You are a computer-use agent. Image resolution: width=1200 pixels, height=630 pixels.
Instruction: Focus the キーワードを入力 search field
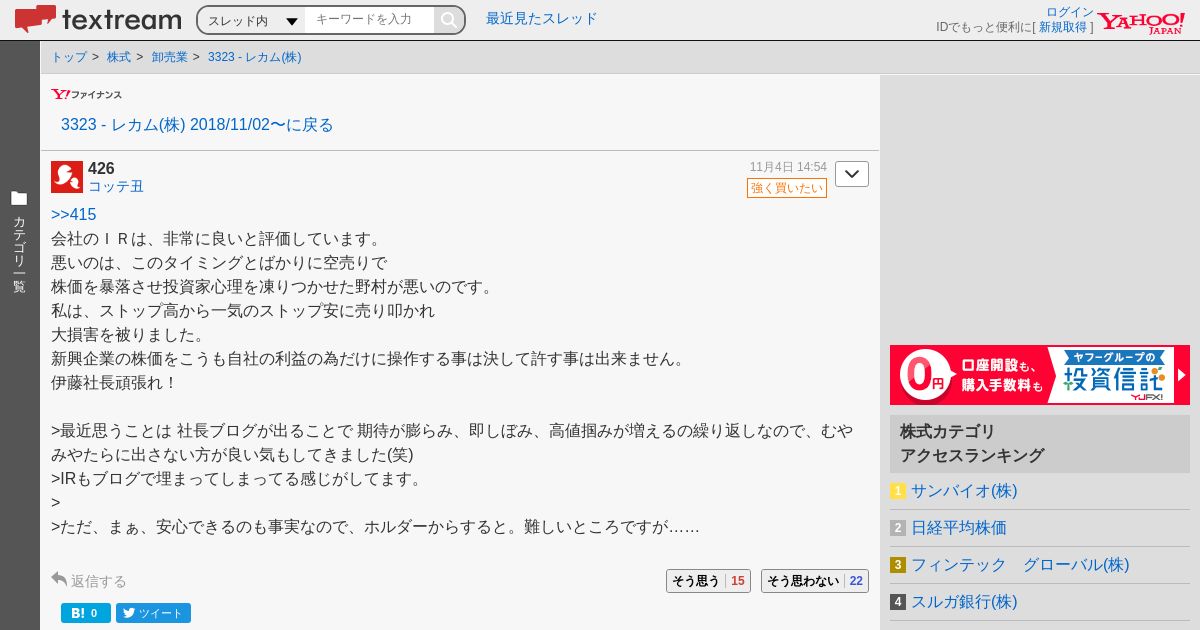click(370, 20)
